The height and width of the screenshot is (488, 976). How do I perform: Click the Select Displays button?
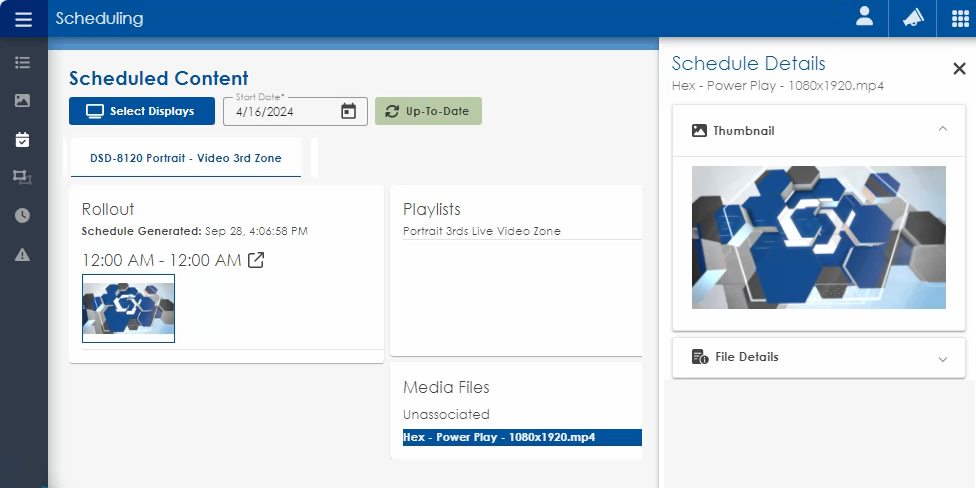click(142, 111)
